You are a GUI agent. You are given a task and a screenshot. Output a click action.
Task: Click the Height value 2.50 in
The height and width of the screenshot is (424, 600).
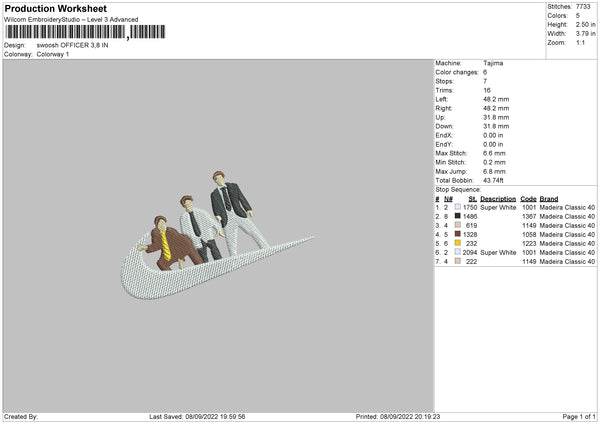(x=586, y=24)
